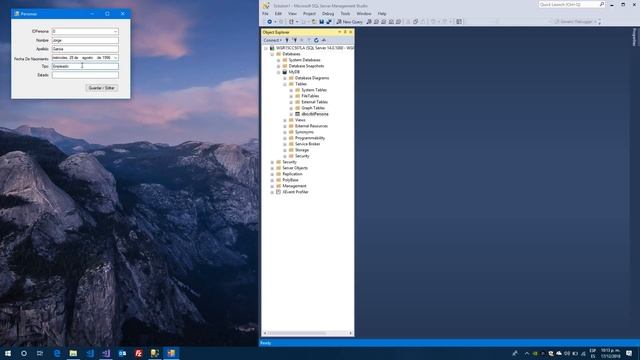Click the navigate back arrow in SSMS toolbar
Viewport: 640px width, 360px height.
tap(269, 22)
